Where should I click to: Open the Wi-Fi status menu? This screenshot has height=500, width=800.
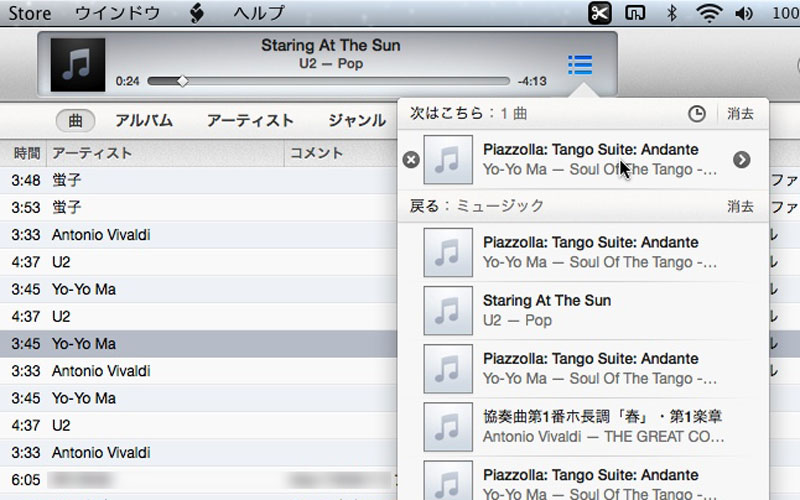[x=709, y=13]
